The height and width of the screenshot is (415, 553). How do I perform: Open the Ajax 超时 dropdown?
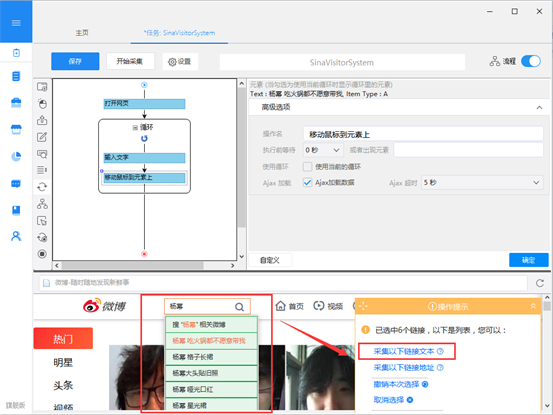point(482,183)
